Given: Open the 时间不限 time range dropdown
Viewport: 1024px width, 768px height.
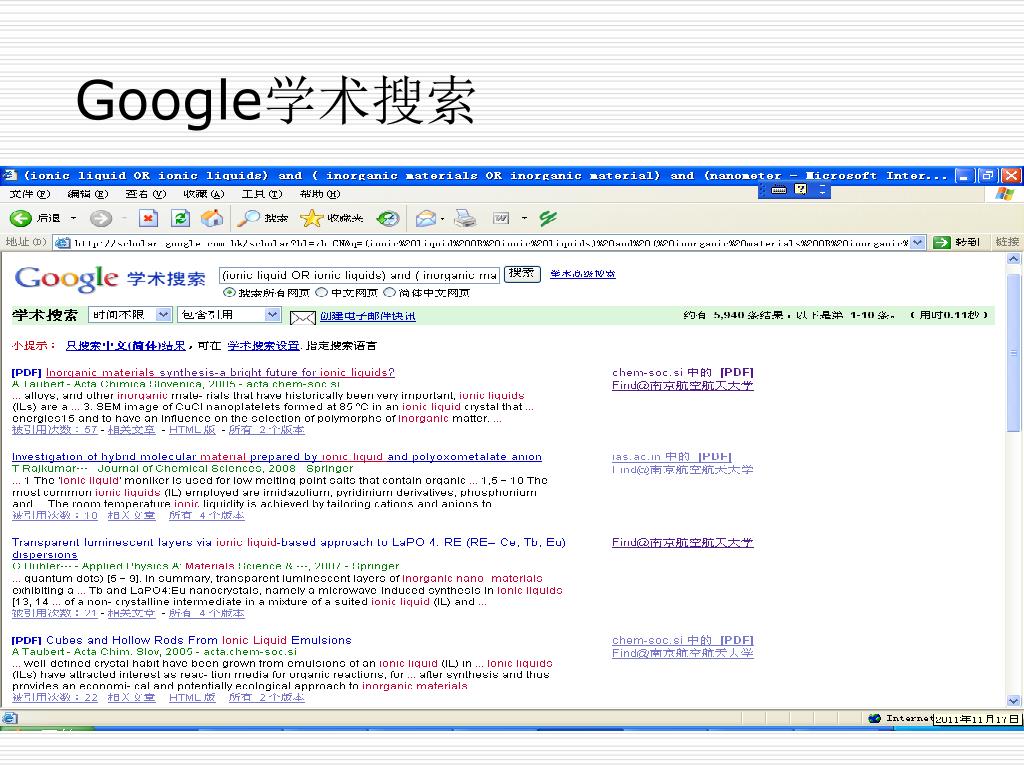Looking at the screenshot, I should (130, 315).
